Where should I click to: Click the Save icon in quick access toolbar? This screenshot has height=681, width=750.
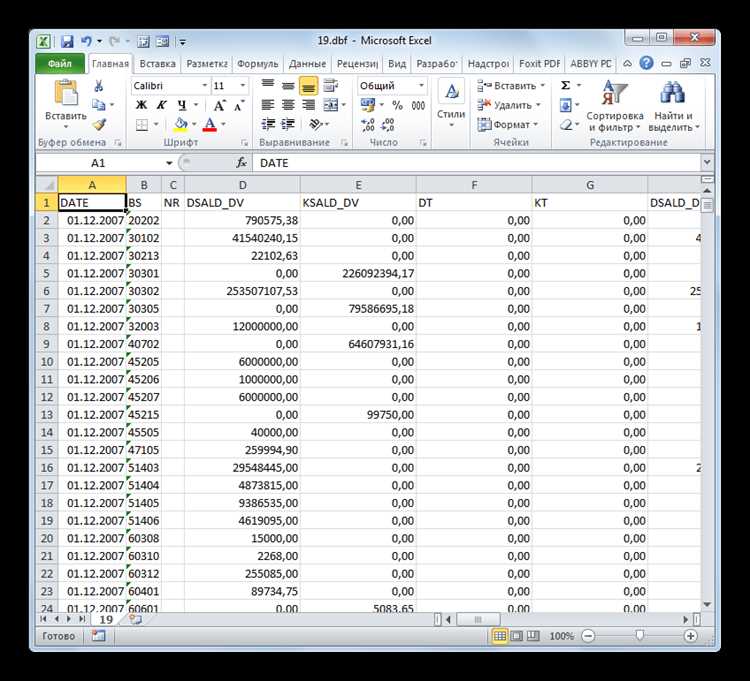point(66,42)
